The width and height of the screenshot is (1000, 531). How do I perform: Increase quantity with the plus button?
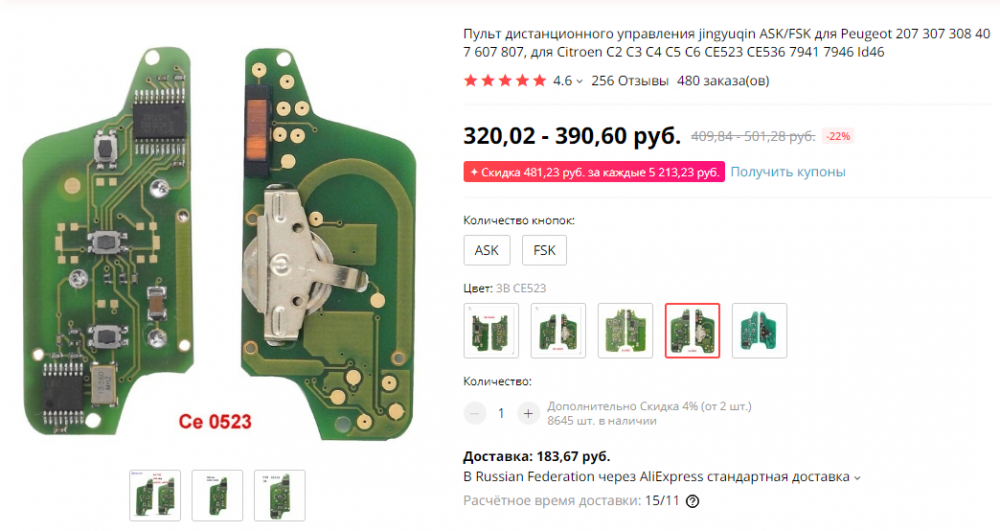528,413
